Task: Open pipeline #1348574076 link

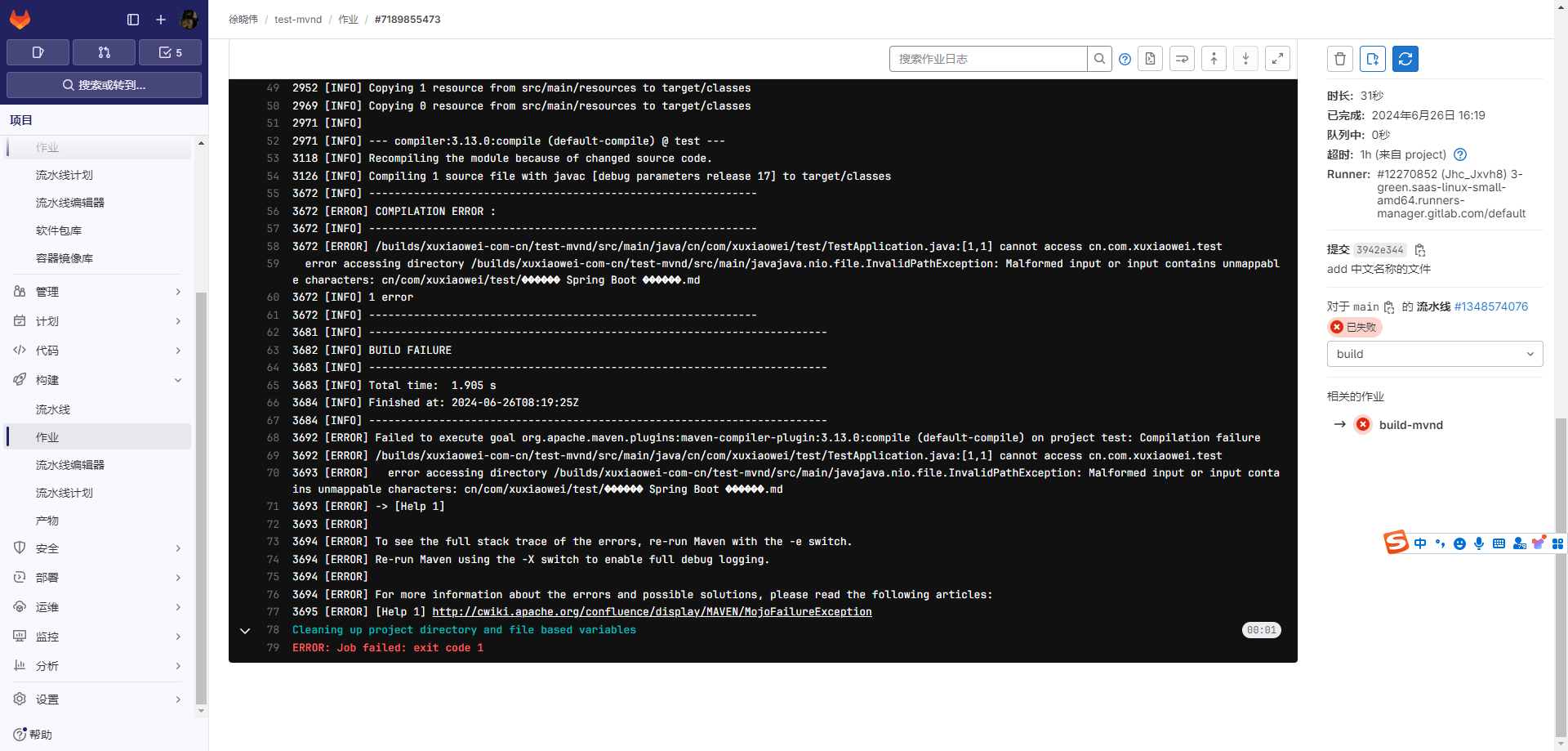Action: [1490, 306]
